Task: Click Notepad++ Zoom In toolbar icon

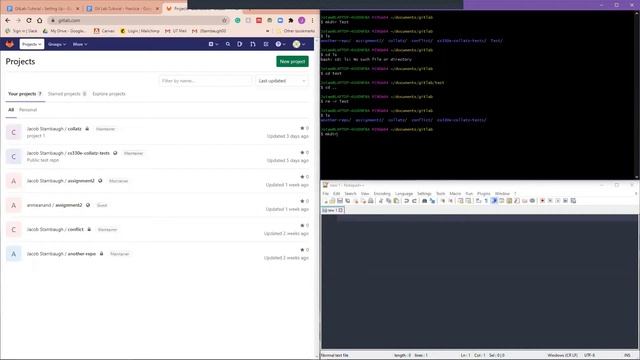Action: click(x=442, y=201)
